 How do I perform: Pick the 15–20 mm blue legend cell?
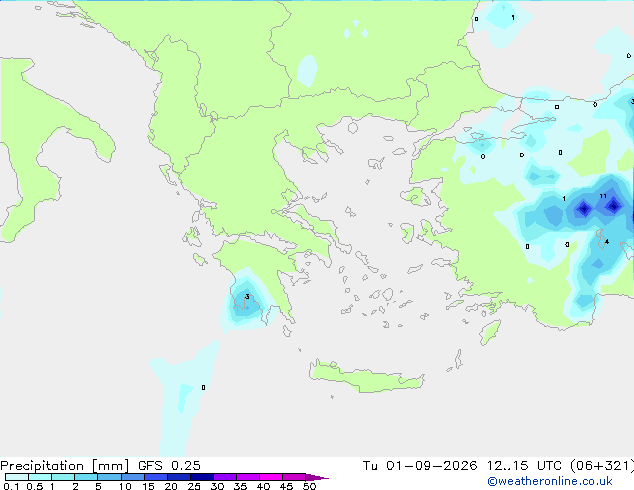tap(155, 477)
